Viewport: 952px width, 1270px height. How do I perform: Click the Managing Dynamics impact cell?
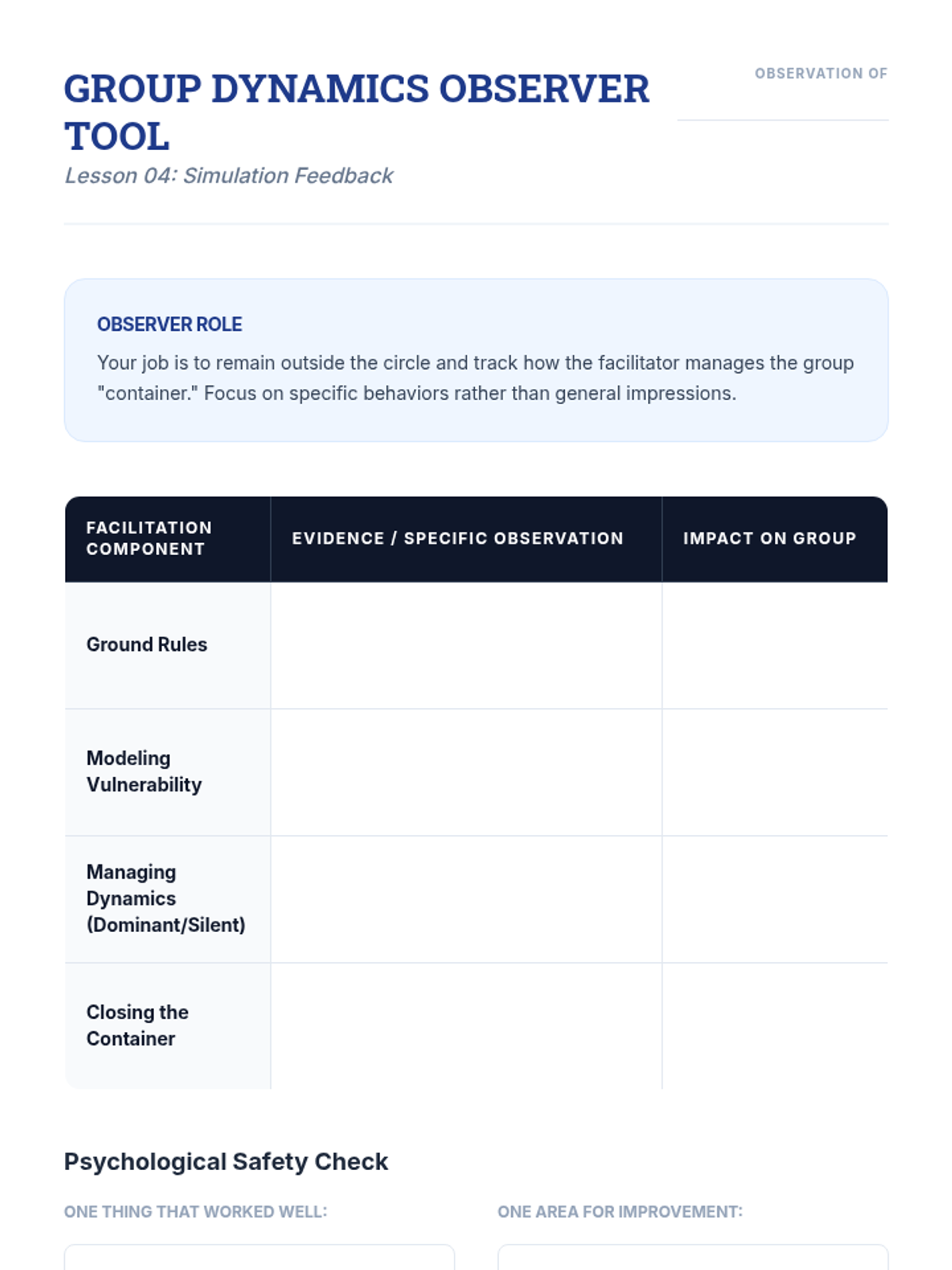pos(775,899)
